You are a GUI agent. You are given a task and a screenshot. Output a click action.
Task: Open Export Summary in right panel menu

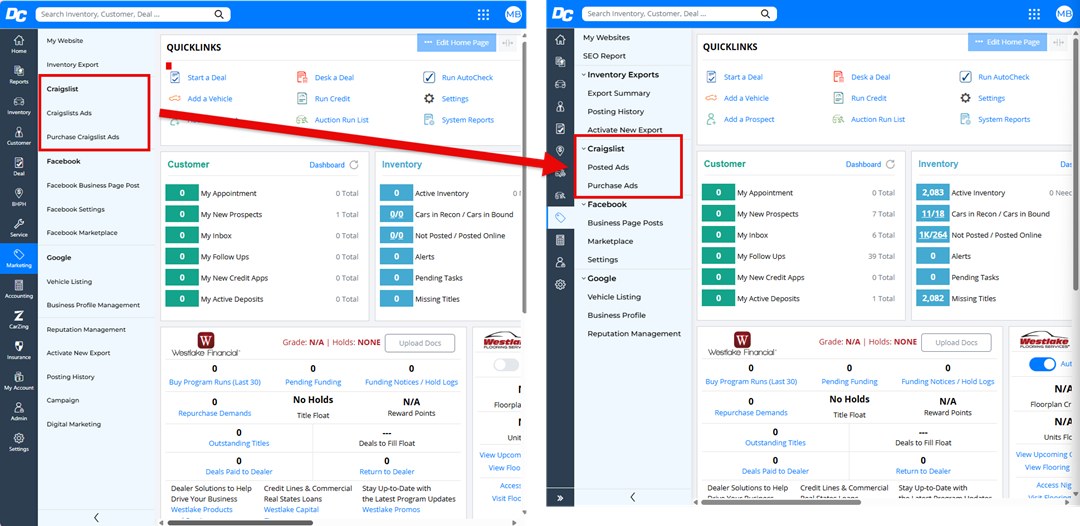coord(619,93)
